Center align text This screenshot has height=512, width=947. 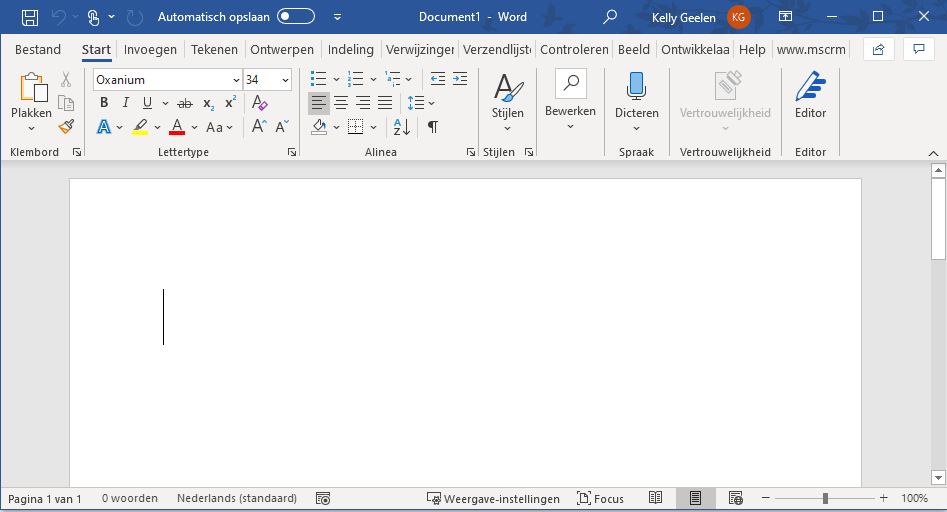coord(341,103)
